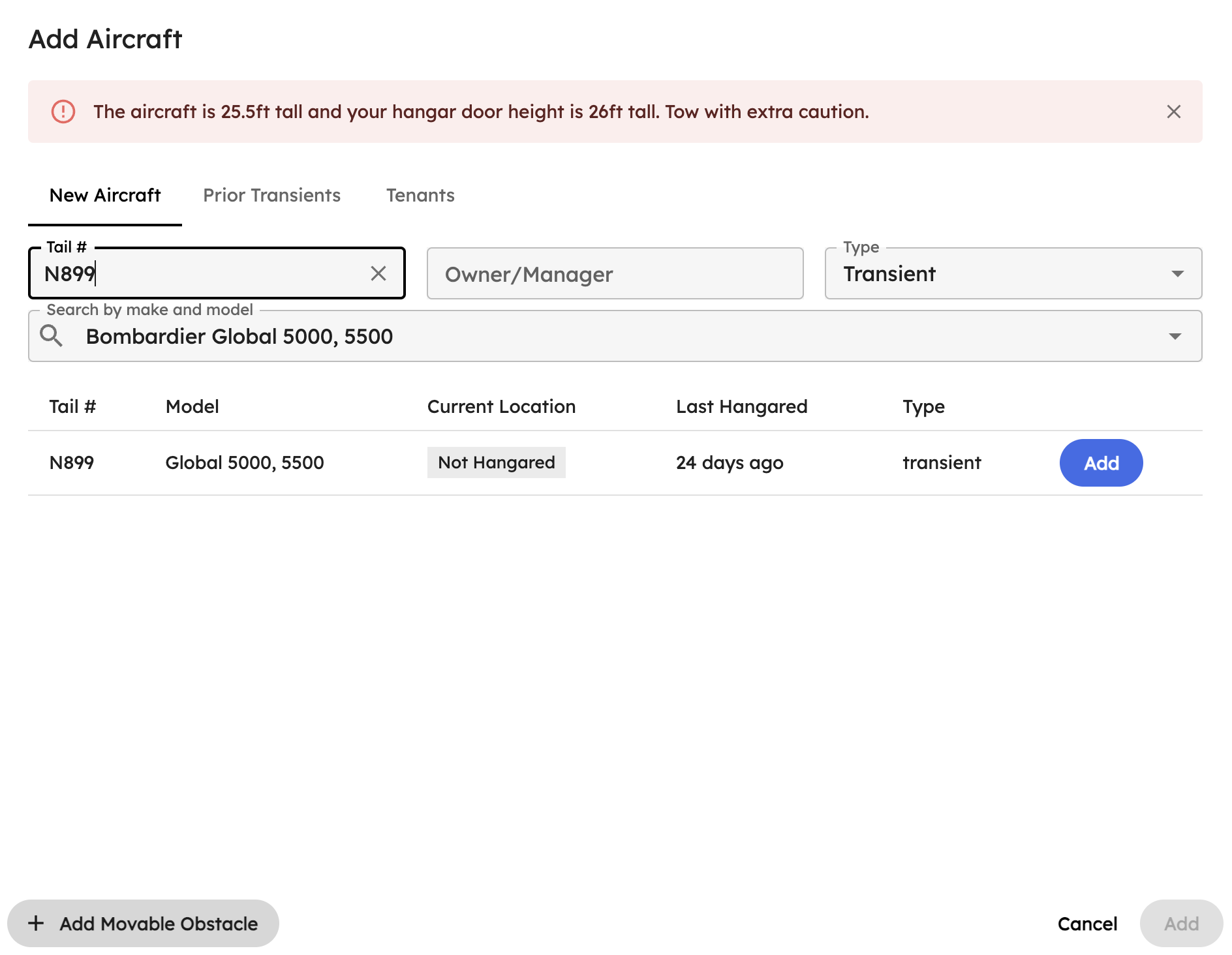Screen dimensions: 1232x955
Task: Click the Add Movable Obstacle button
Action: coord(143,923)
